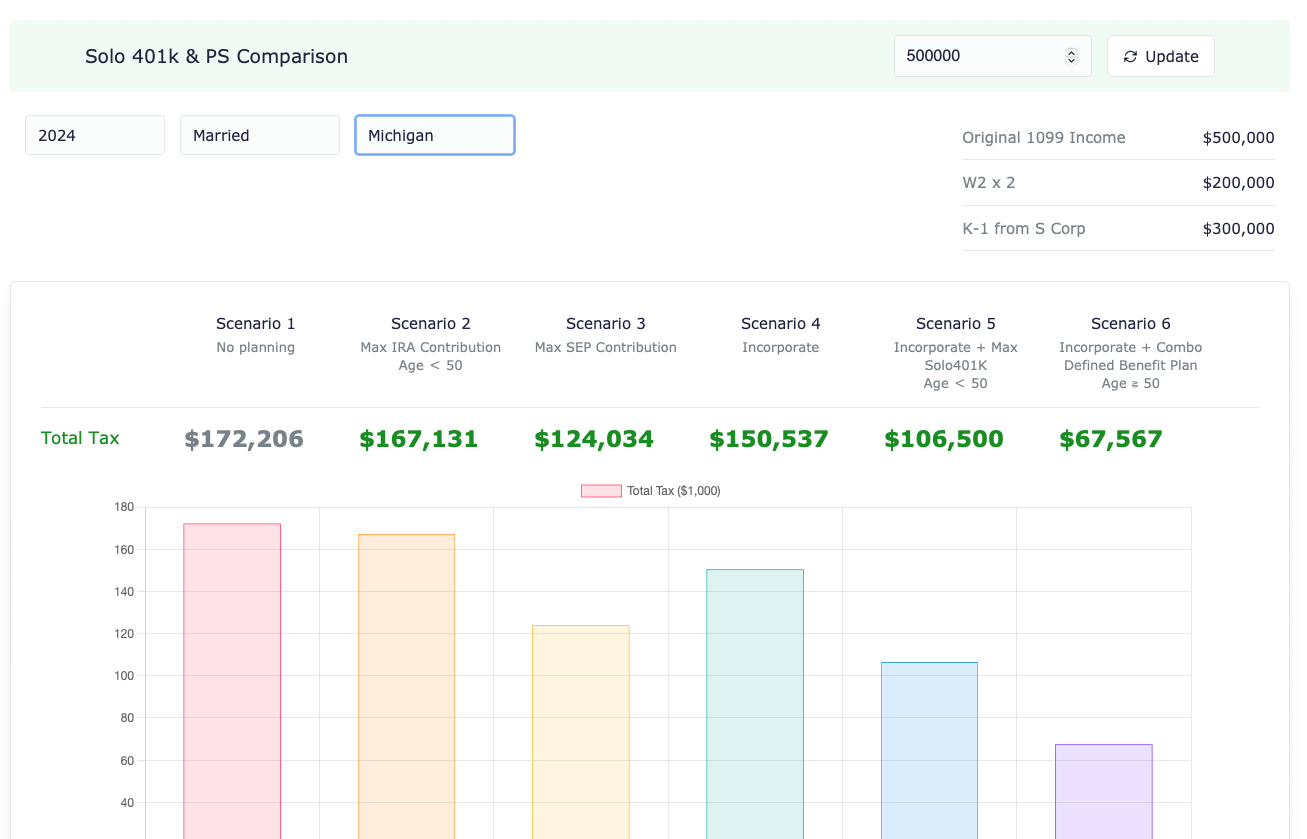The height and width of the screenshot is (839, 1307).
Task: Focus the 500000 income input field
Action: point(992,56)
